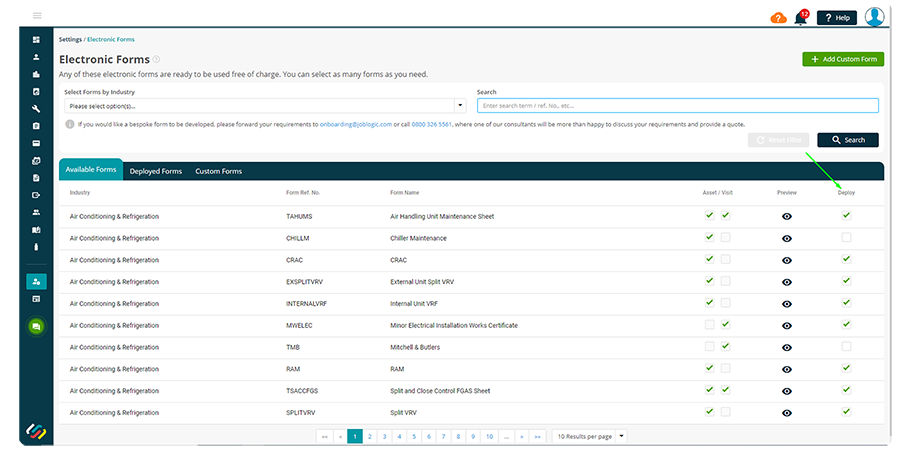Image resolution: width=910 pixels, height=450 pixels.
Task: Click the TAHUMS form reference cell
Action: coord(300,217)
